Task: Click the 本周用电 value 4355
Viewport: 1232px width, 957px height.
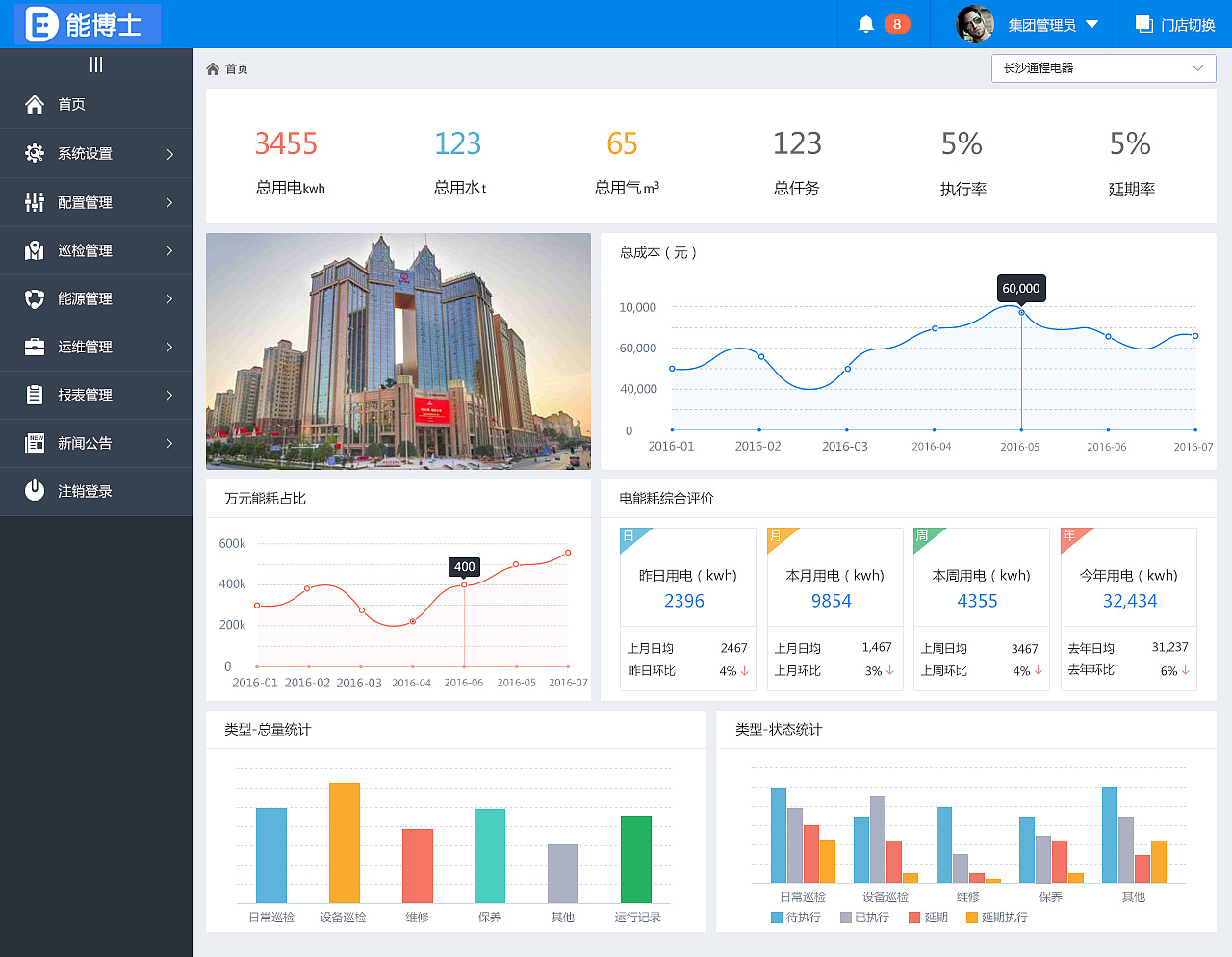Action: [x=977, y=601]
